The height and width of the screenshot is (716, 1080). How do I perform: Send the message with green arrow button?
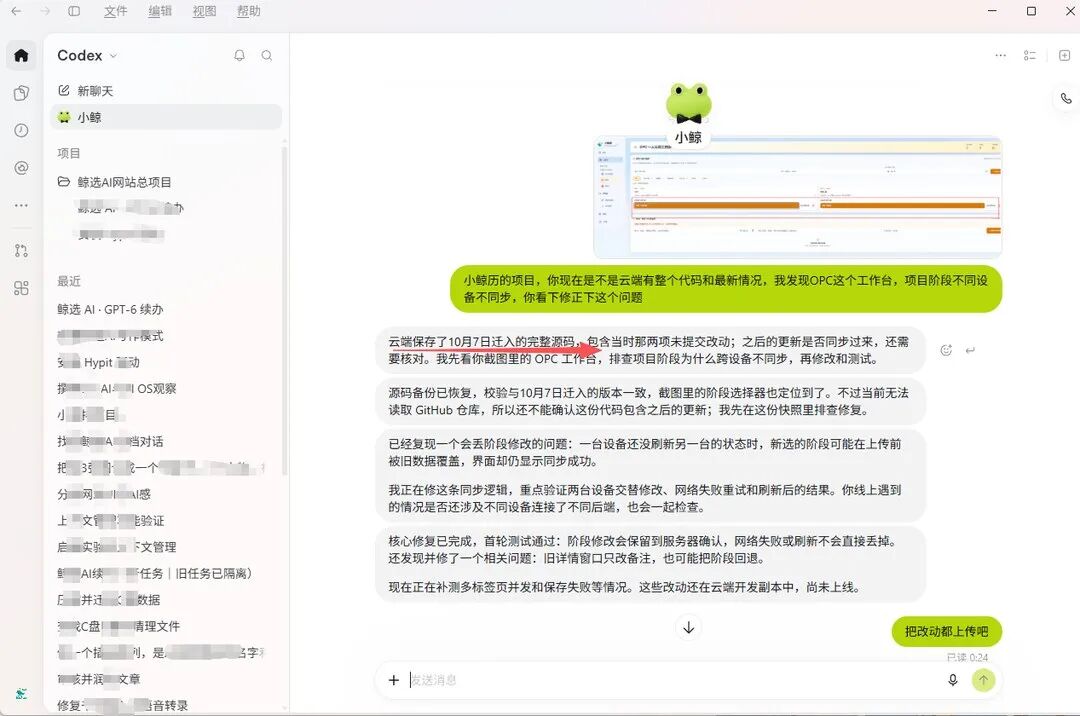pyautogui.click(x=984, y=680)
